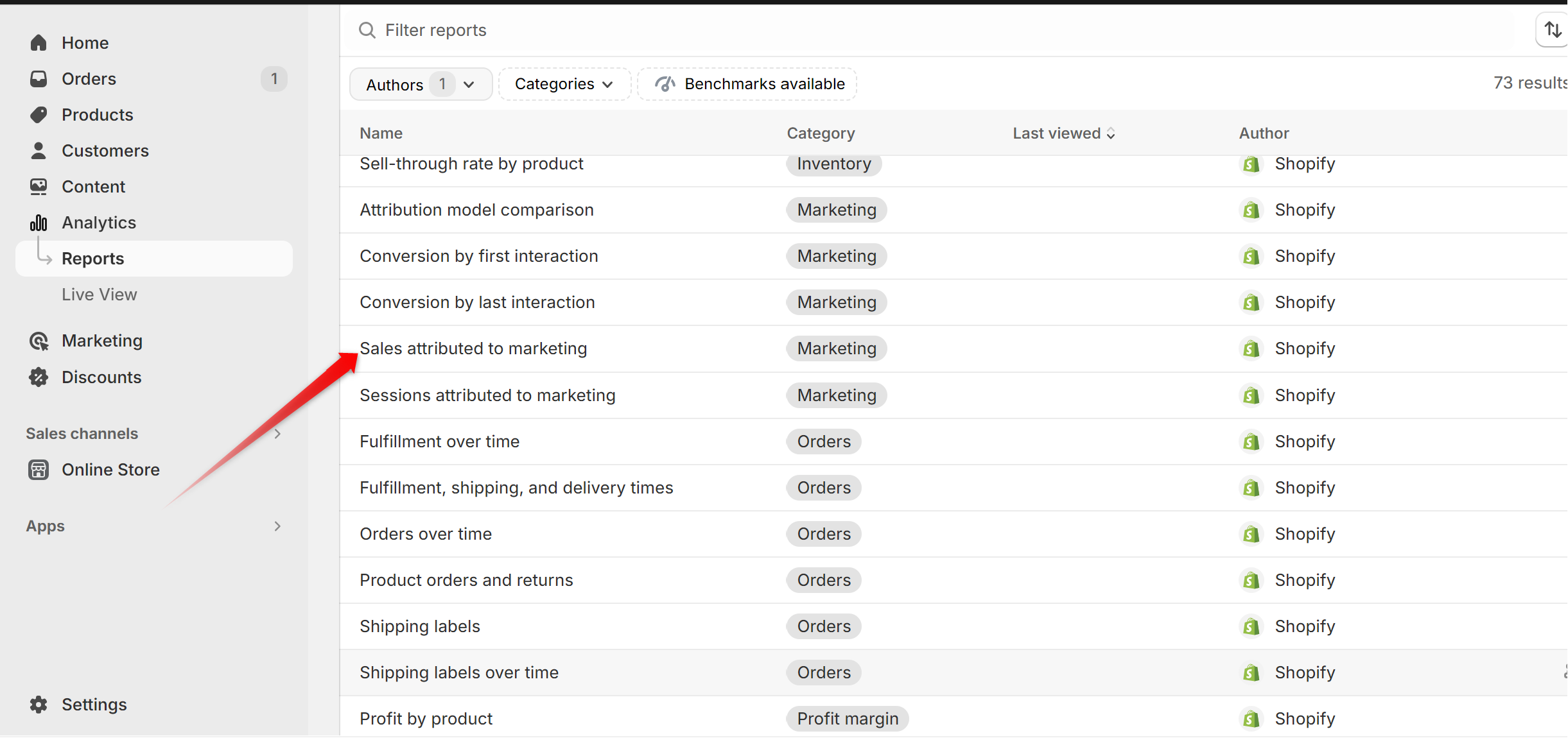Select the Live View menu item
Screen dimensions: 1568x738
pos(100,295)
